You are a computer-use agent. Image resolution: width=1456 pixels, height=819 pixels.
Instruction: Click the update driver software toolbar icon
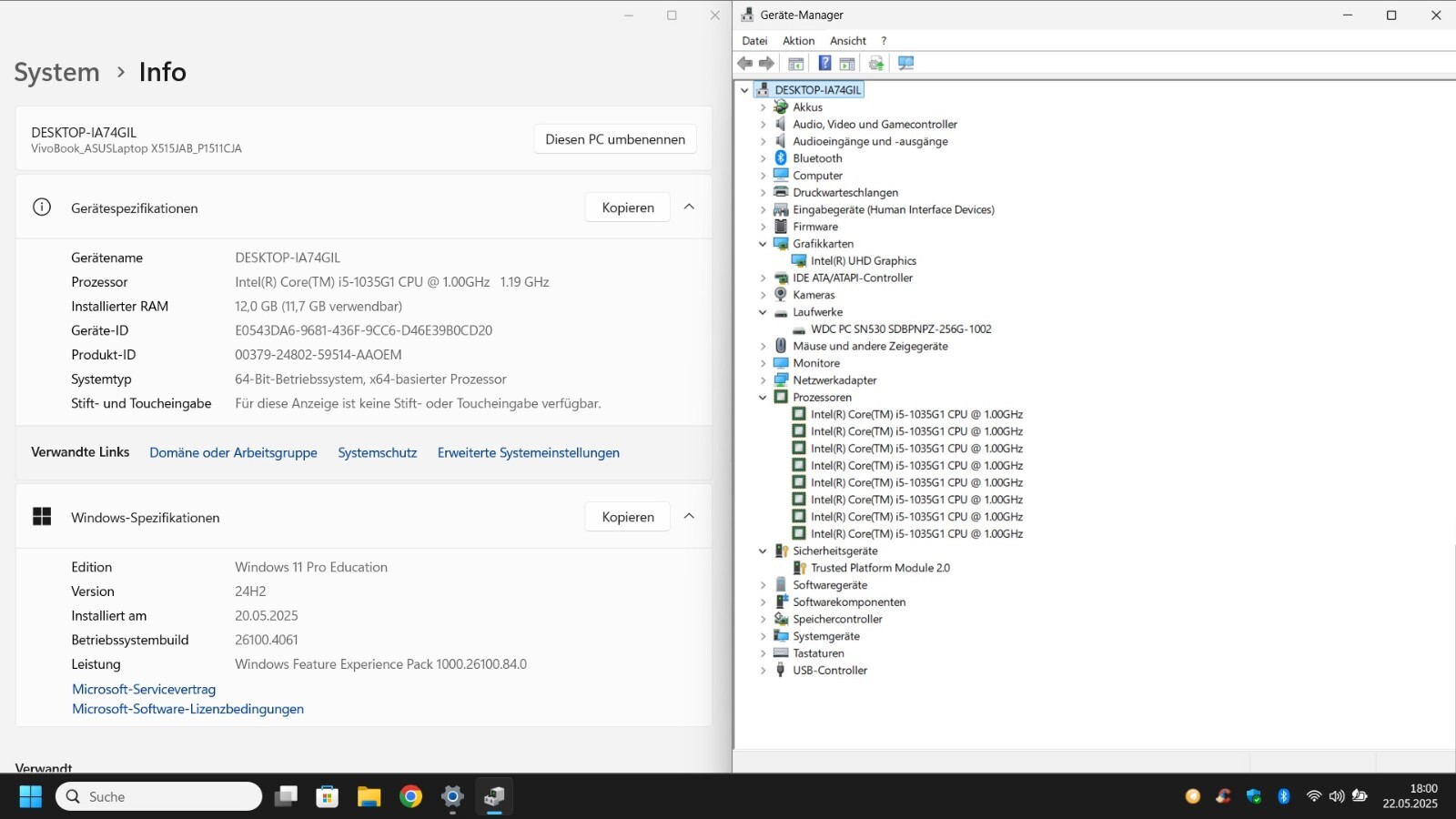[x=876, y=63]
